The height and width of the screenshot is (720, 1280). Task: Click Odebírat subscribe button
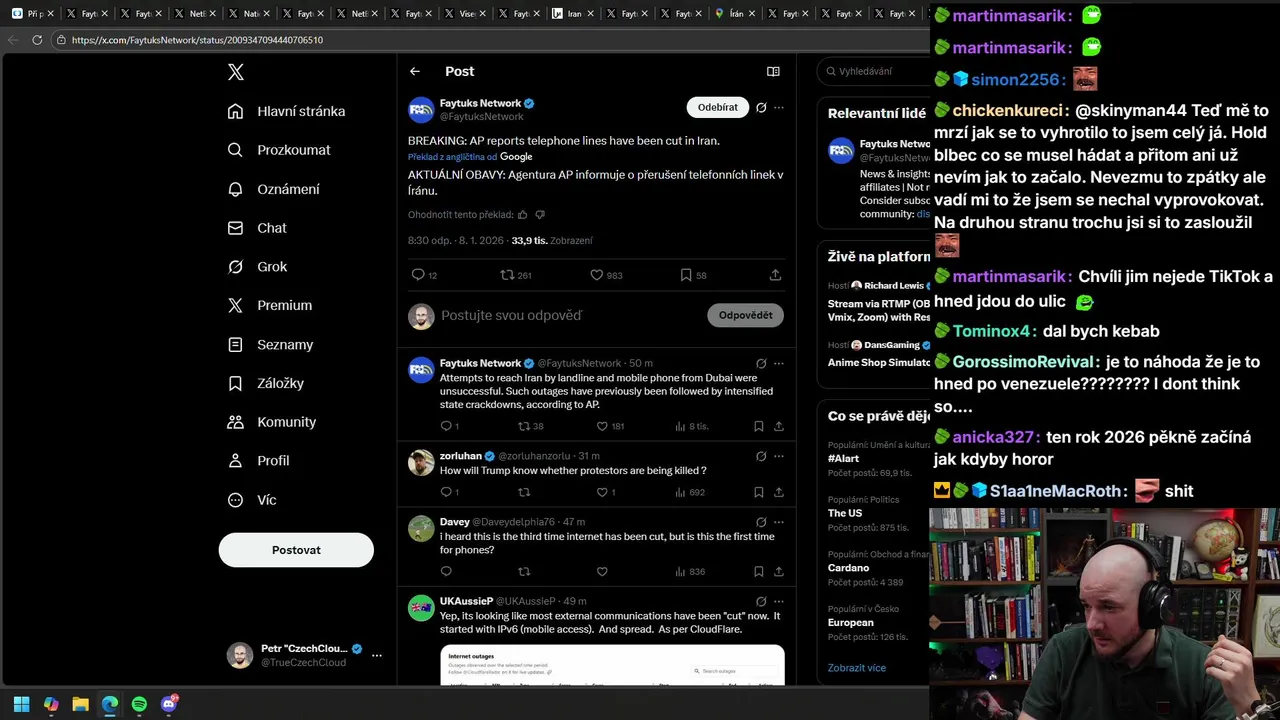718,107
